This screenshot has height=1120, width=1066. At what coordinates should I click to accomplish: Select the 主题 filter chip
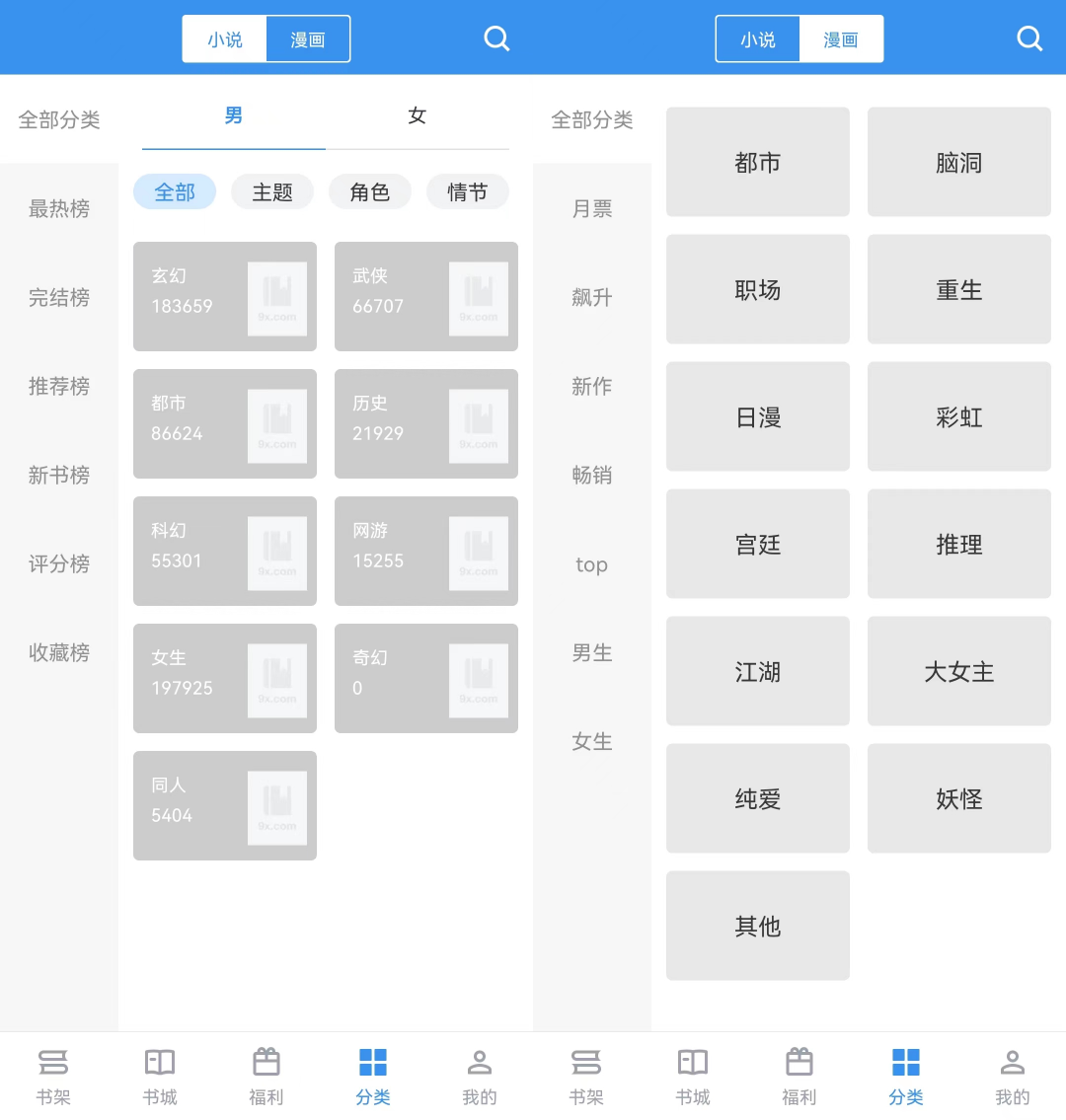coord(272,192)
